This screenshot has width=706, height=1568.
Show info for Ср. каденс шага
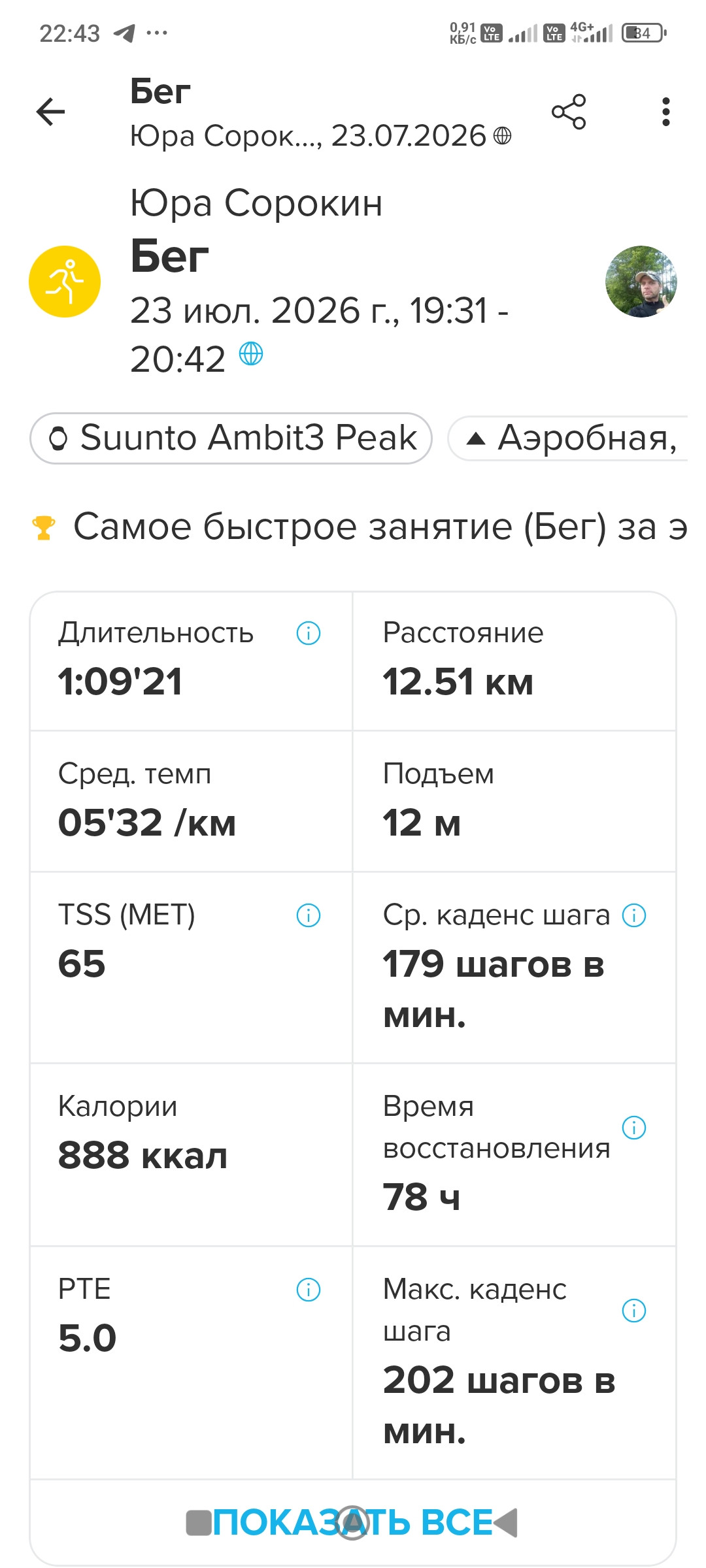[634, 915]
